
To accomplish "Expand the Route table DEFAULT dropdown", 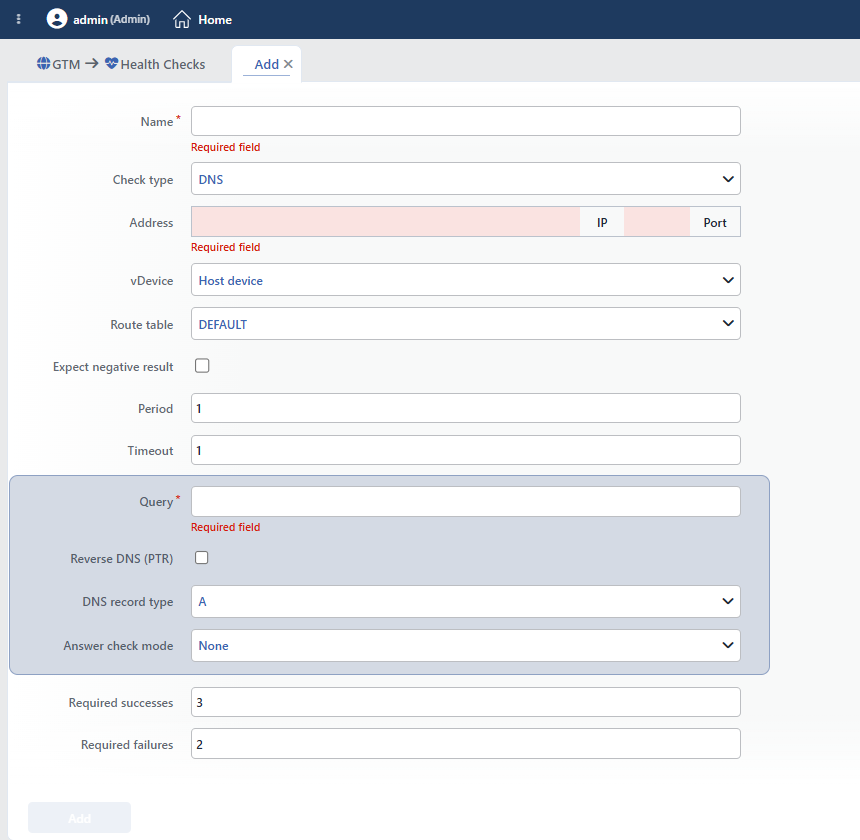I will pyautogui.click(x=466, y=323).
